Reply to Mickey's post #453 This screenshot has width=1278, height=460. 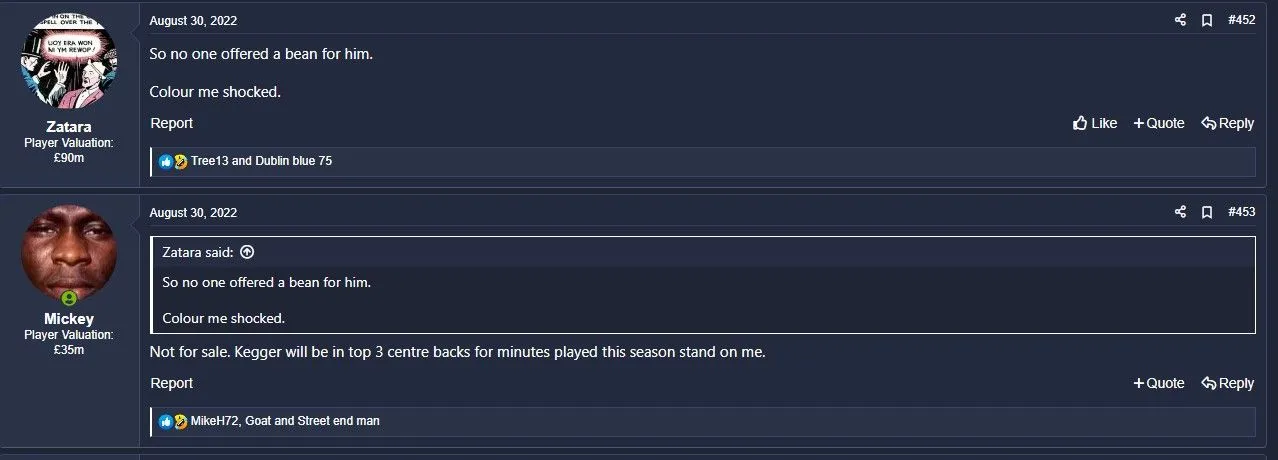point(1227,383)
